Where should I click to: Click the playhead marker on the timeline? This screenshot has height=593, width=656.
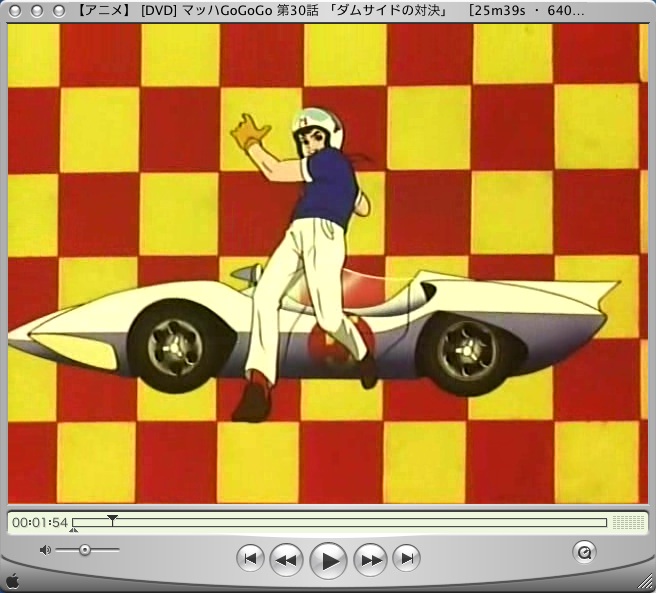[x=112, y=520]
